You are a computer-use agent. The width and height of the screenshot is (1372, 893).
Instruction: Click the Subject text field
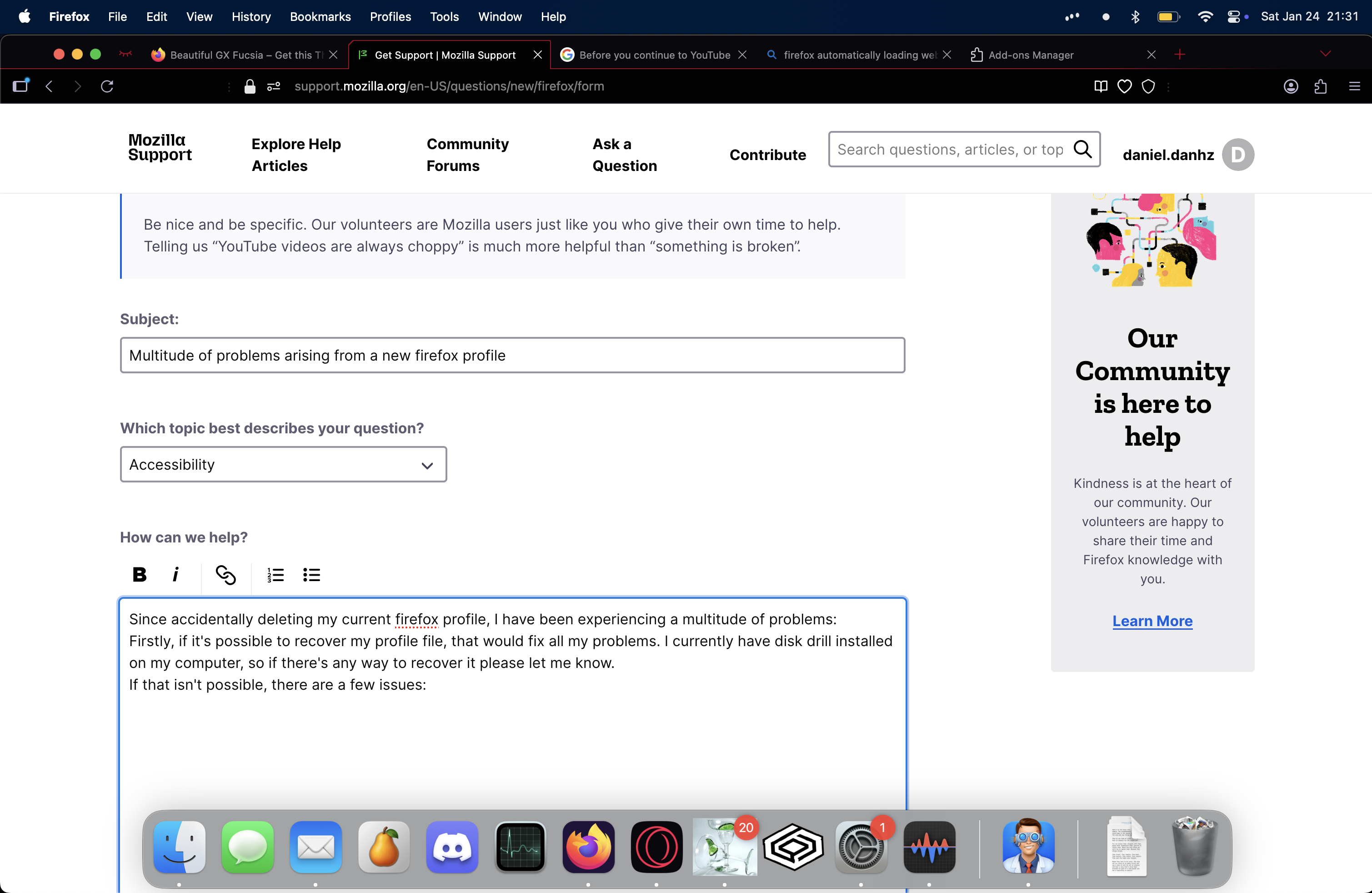coord(512,355)
